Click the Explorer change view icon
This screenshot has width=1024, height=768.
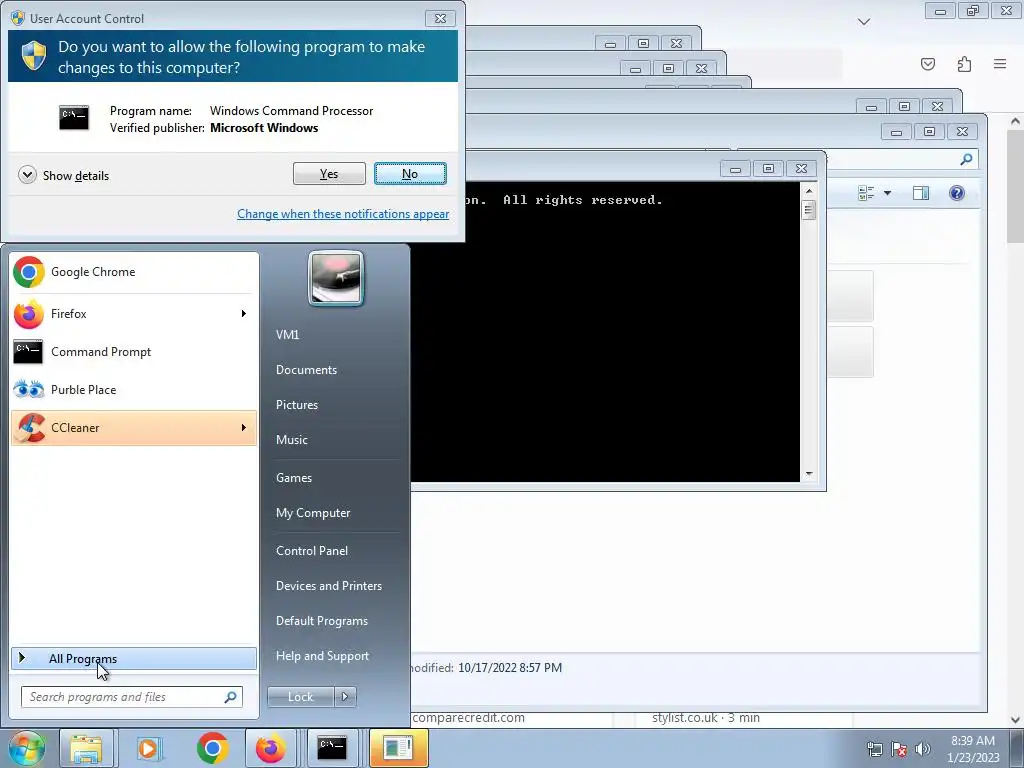pyautogui.click(x=867, y=193)
